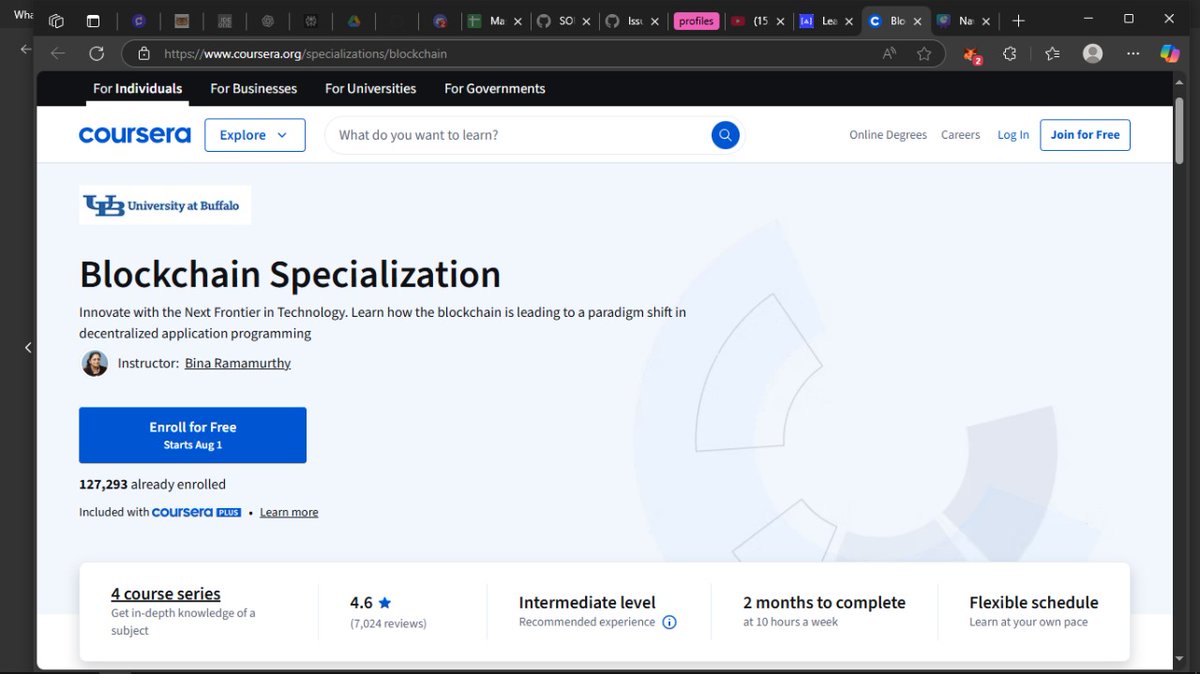Viewport: 1200px width, 674px height.
Task: Click the 4.6 star rating
Action: pyautogui.click(x=370, y=603)
